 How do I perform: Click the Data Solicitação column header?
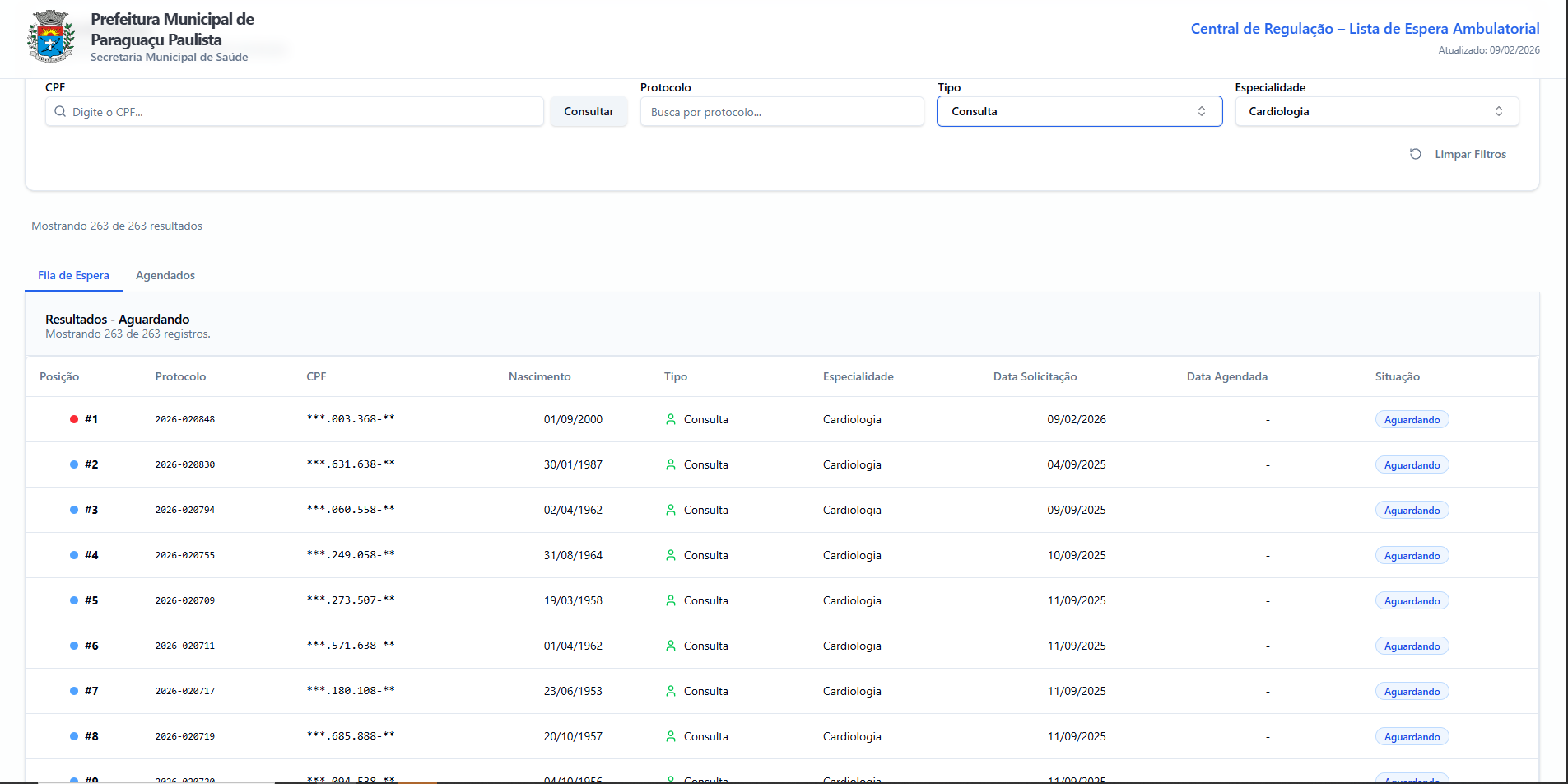tap(1035, 376)
